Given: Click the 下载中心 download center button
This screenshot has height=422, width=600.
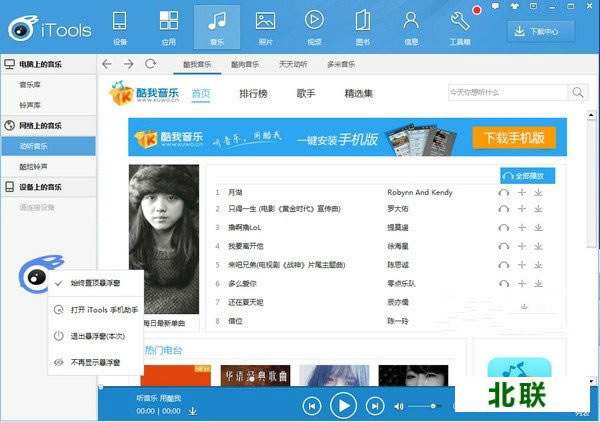Looking at the screenshot, I should pos(546,31).
